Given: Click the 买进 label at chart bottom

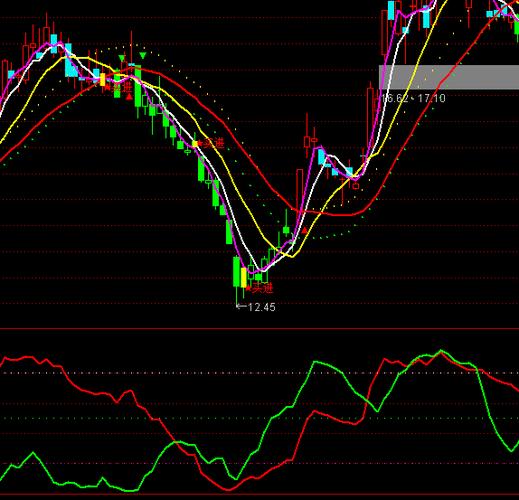Looking at the screenshot, I should pyautogui.click(x=262, y=288).
